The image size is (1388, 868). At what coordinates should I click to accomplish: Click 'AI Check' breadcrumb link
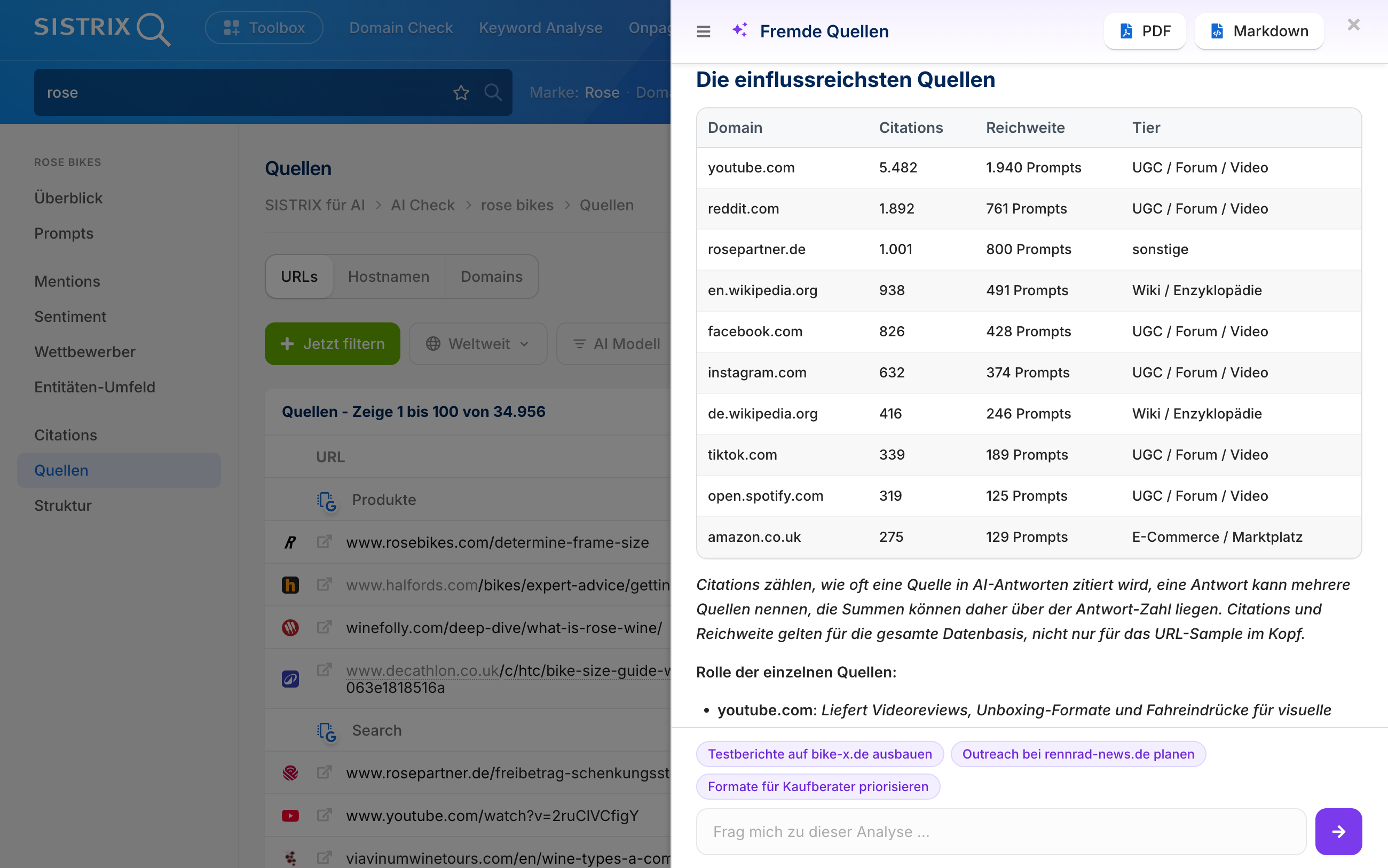point(422,206)
